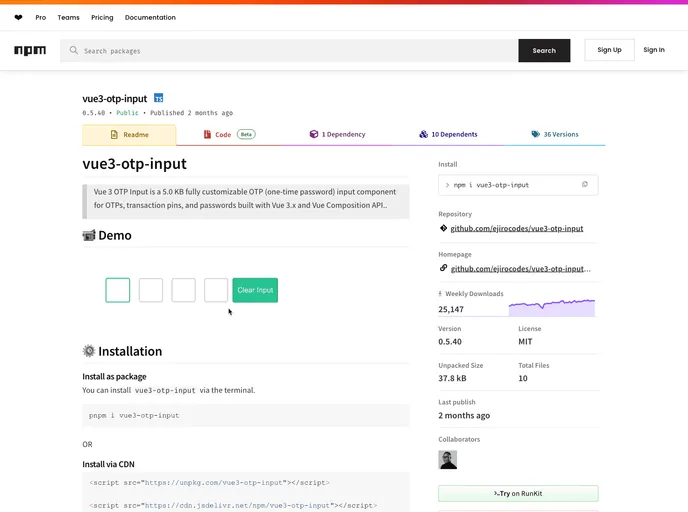Click the magnifier icon in search box

point(74,50)
